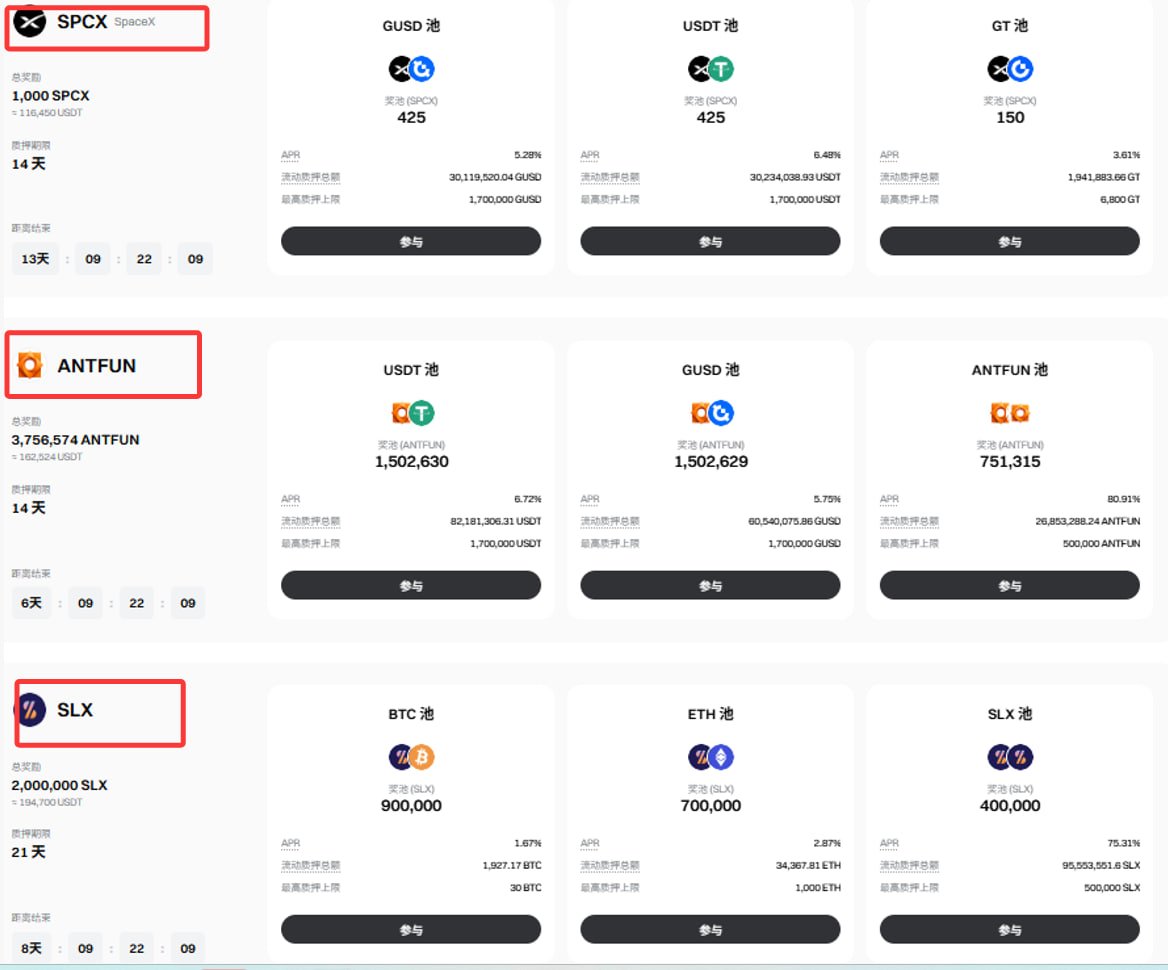Click the paired token icons in GUSD pool of SPCX
The image size is (1168, 970).
(411, 69)
